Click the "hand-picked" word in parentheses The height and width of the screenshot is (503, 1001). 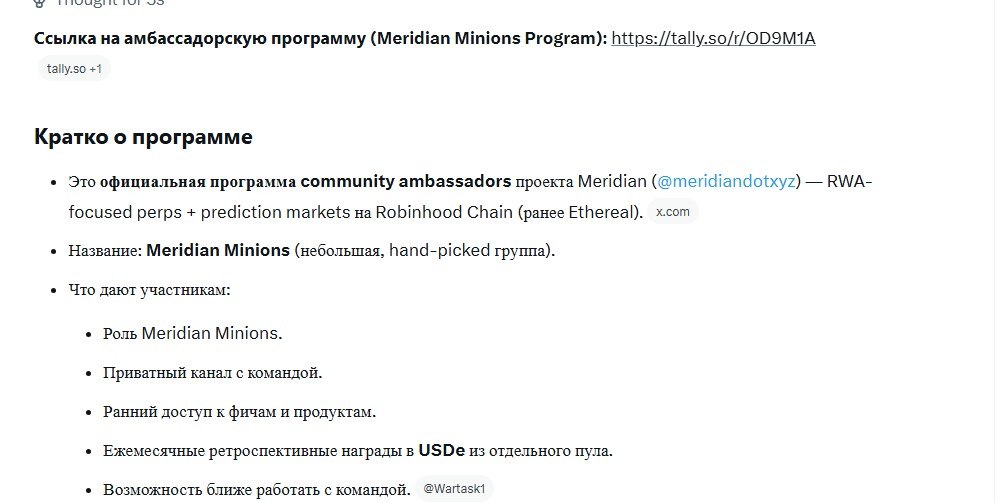[x=439, y=250]
